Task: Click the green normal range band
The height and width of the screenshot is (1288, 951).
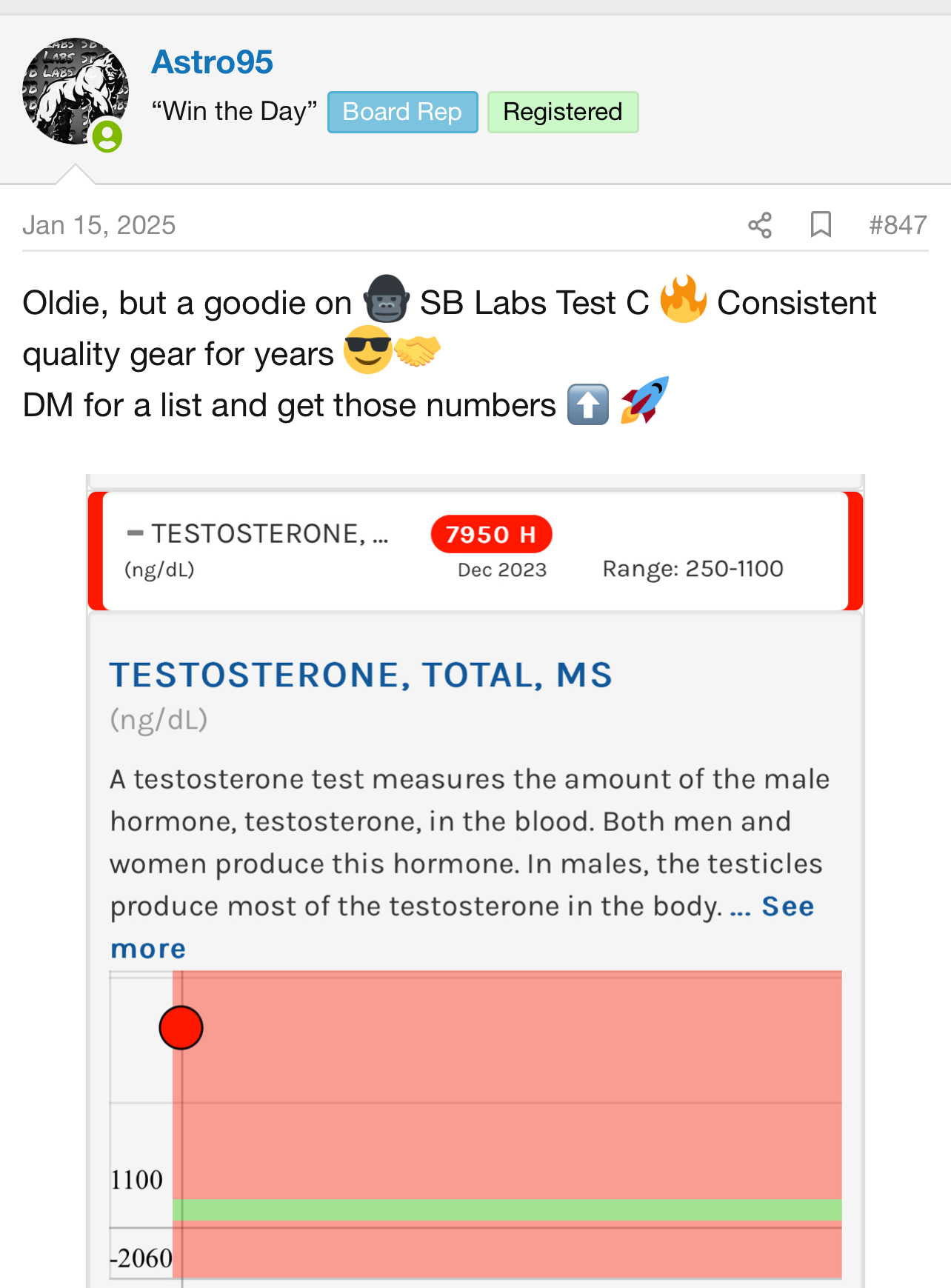Action: [507, 1209]
